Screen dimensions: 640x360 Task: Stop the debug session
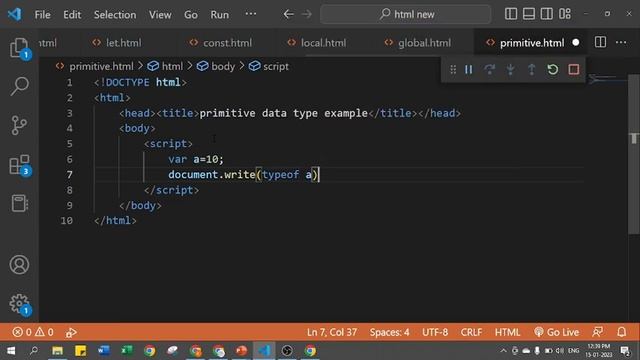pos(574,69)
